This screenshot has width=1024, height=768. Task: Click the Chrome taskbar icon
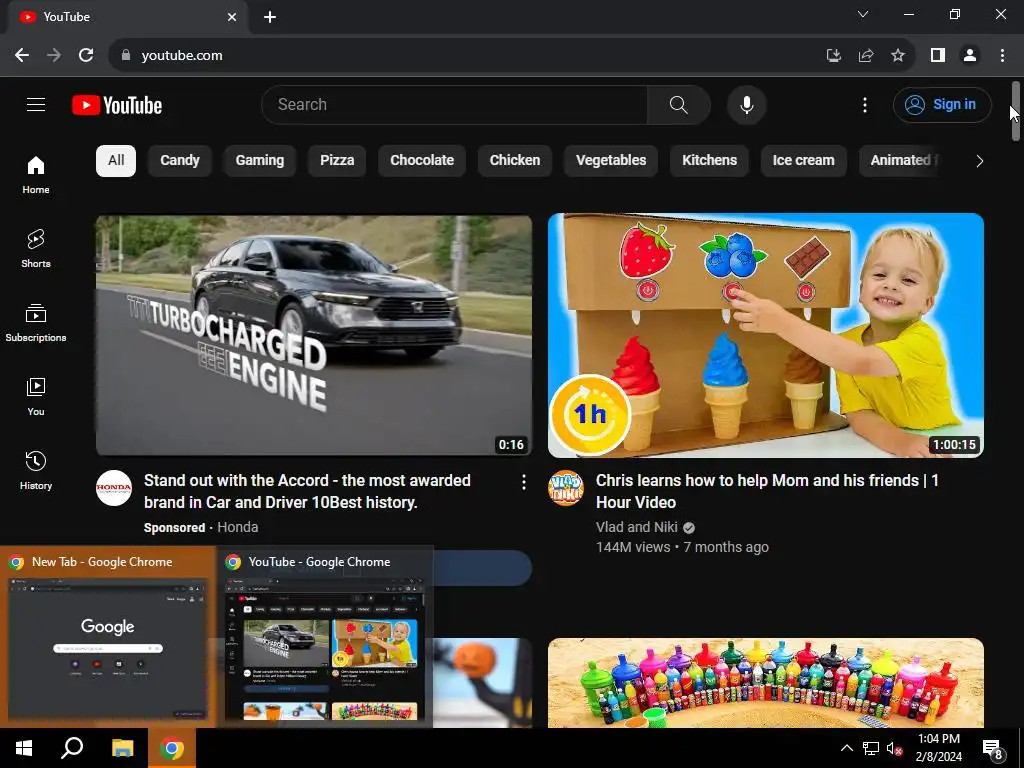[172, 748]
